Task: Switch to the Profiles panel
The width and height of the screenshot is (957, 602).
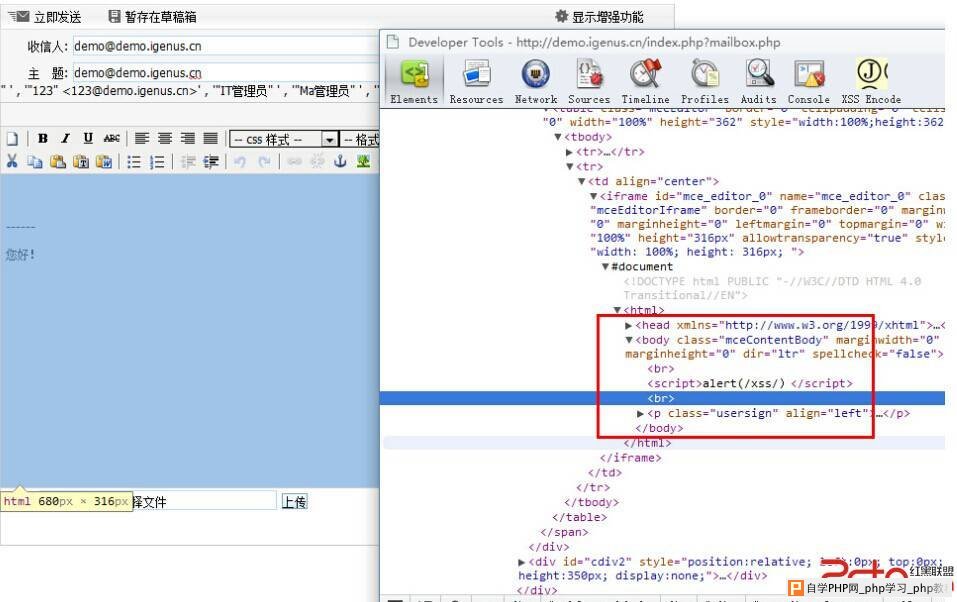Action: [704, 81]
